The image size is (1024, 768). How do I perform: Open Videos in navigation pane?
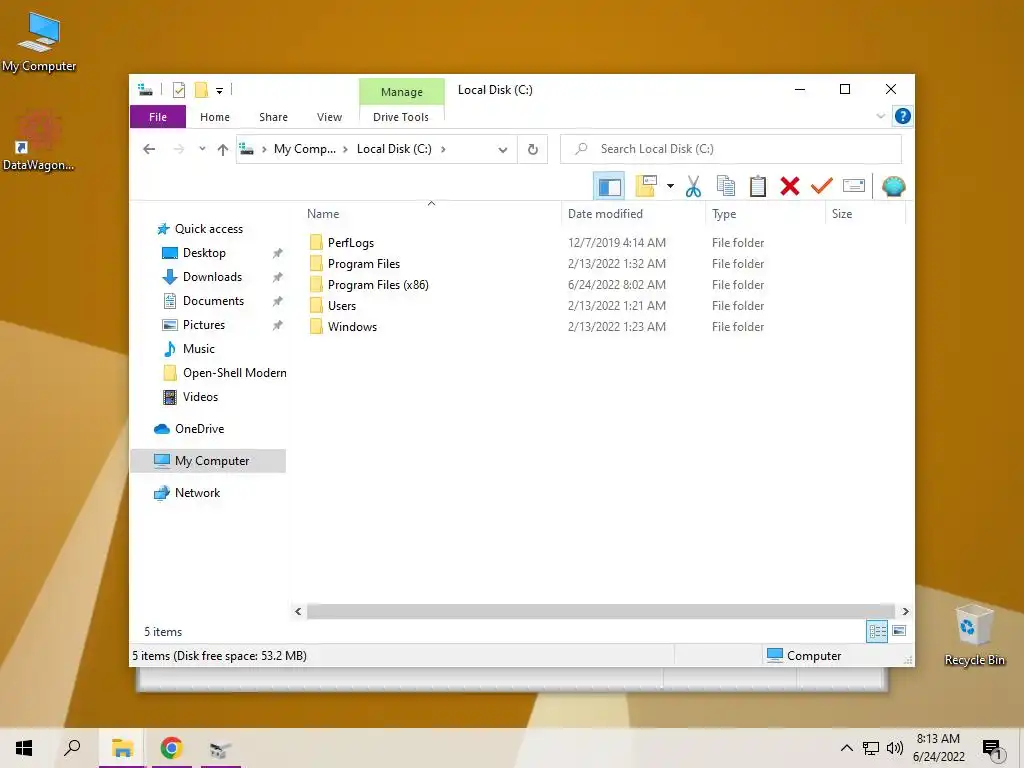point(200,397)
